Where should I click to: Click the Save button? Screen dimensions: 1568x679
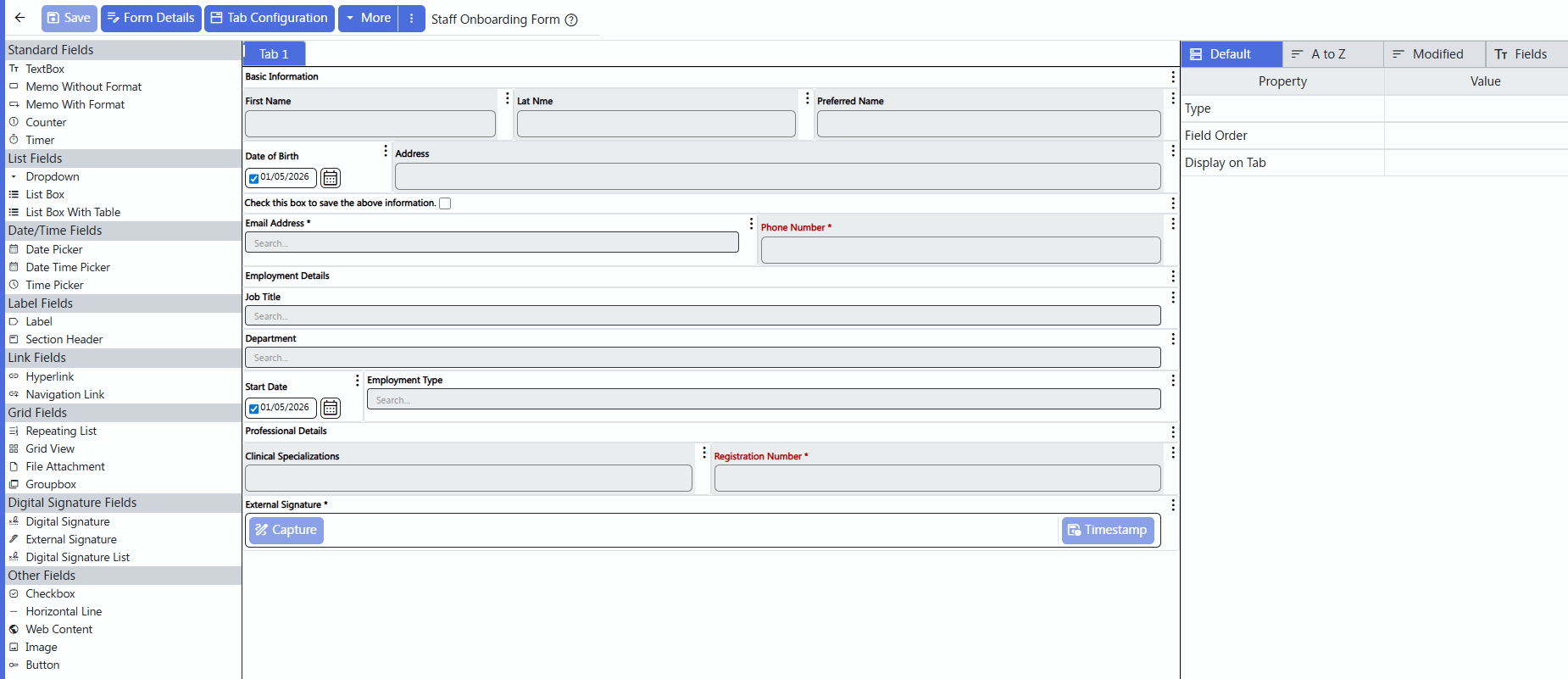pos(69,18)
